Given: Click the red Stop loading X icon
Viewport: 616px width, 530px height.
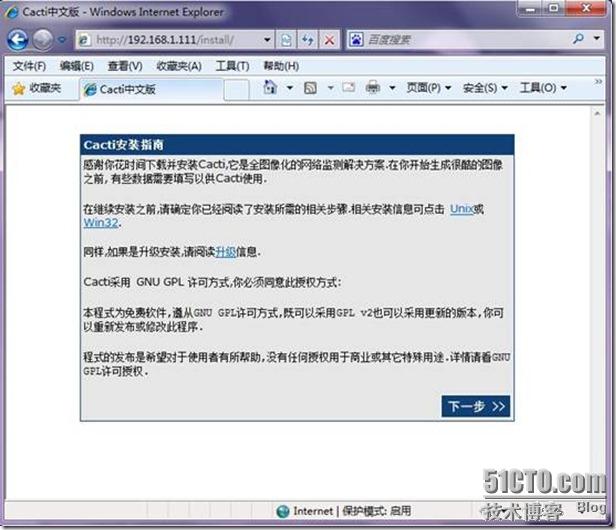Looking at the screenshot, I should (x=329, y=40).
